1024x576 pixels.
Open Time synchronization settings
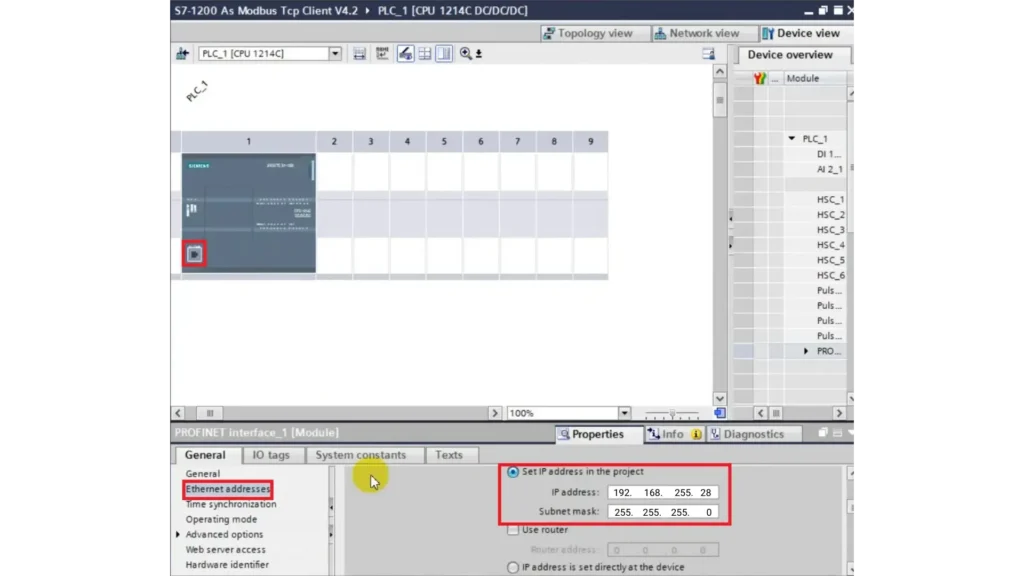point(230,504)
